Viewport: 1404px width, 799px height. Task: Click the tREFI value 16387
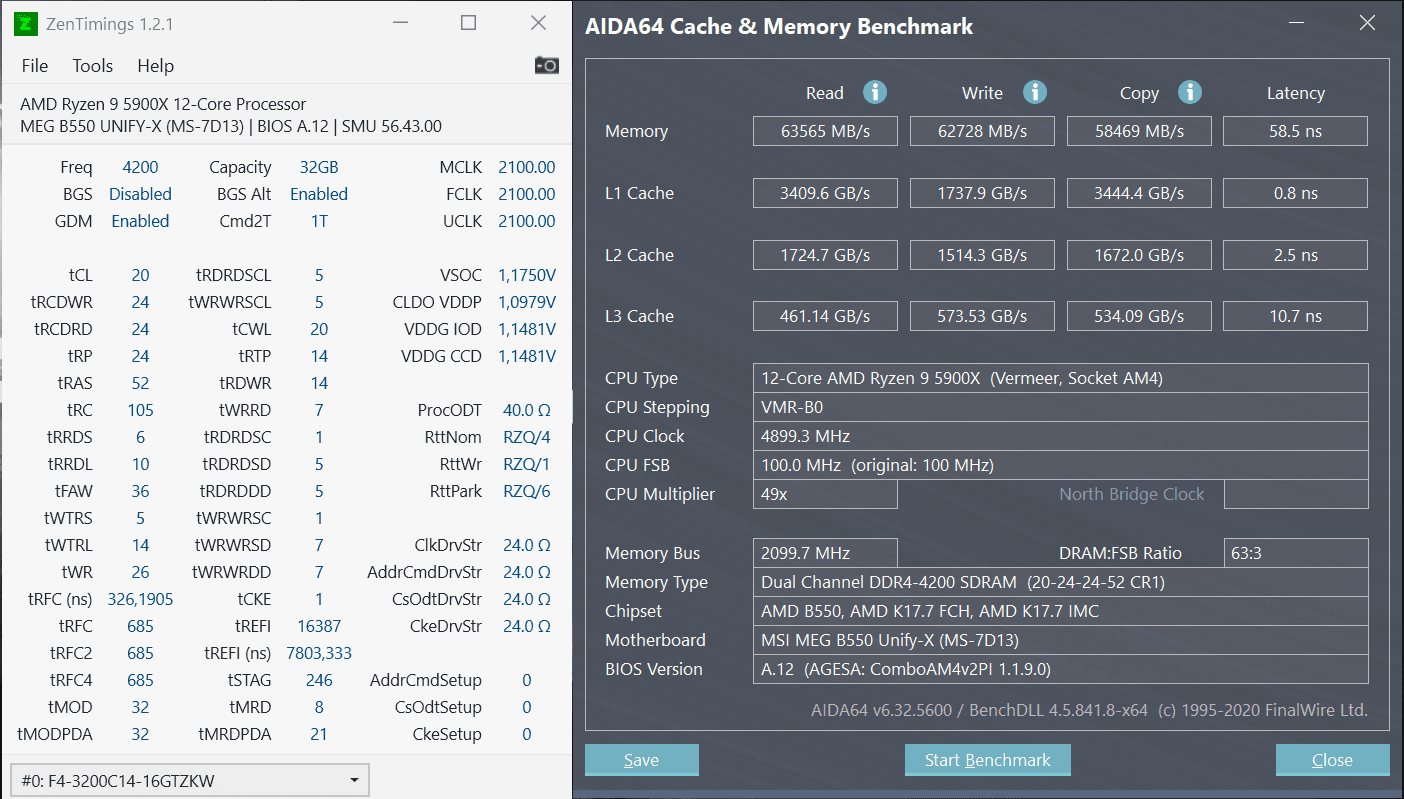[x=319, y=626]
